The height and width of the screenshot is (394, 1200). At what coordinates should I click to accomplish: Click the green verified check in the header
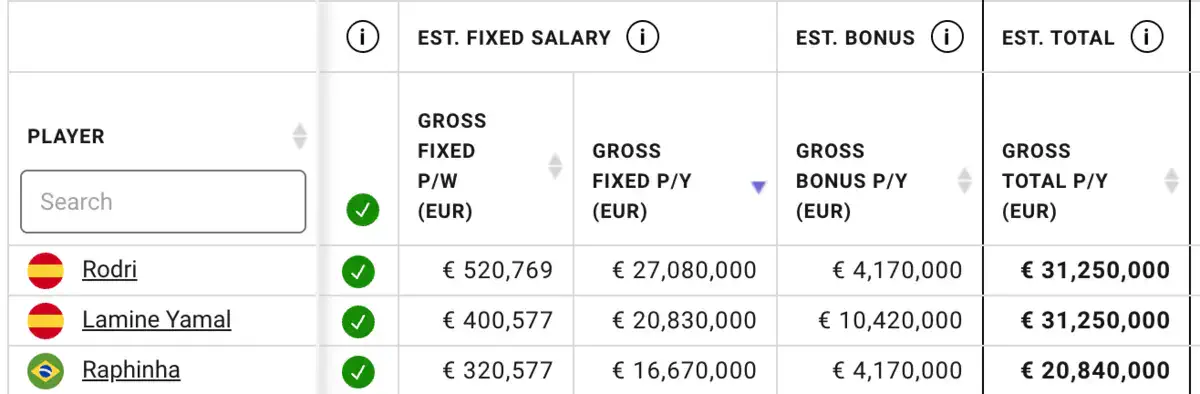pyautogui.click(x=363, y=211)
